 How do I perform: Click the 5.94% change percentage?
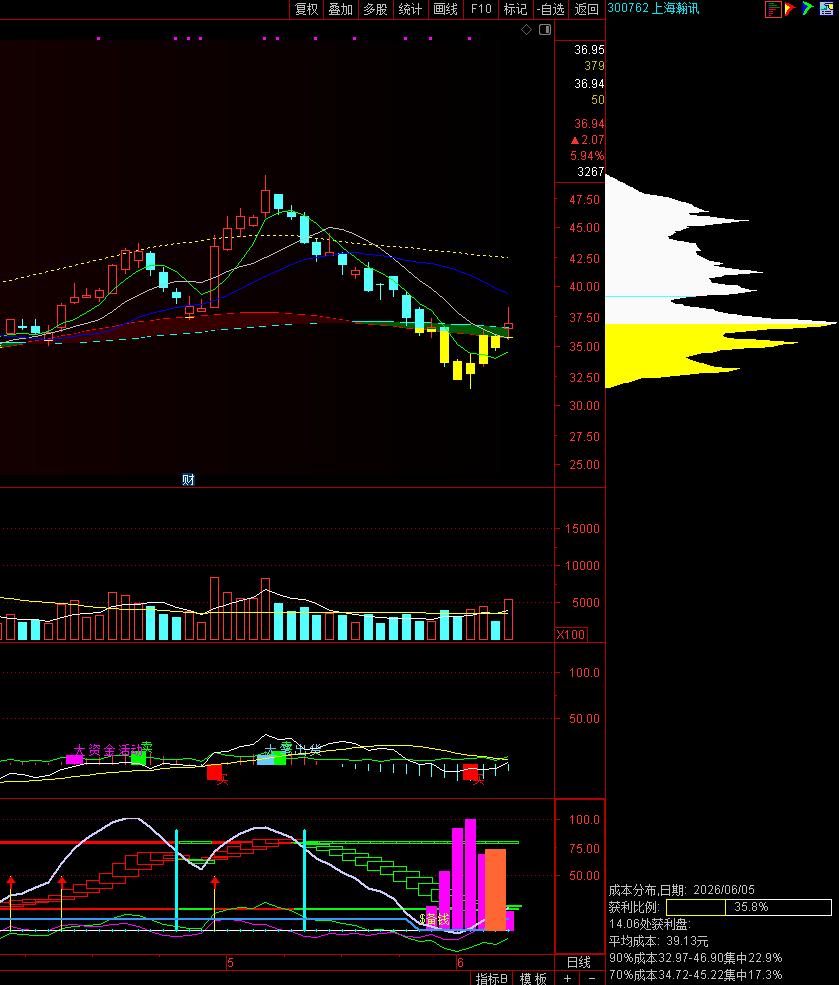coord(587,155)
